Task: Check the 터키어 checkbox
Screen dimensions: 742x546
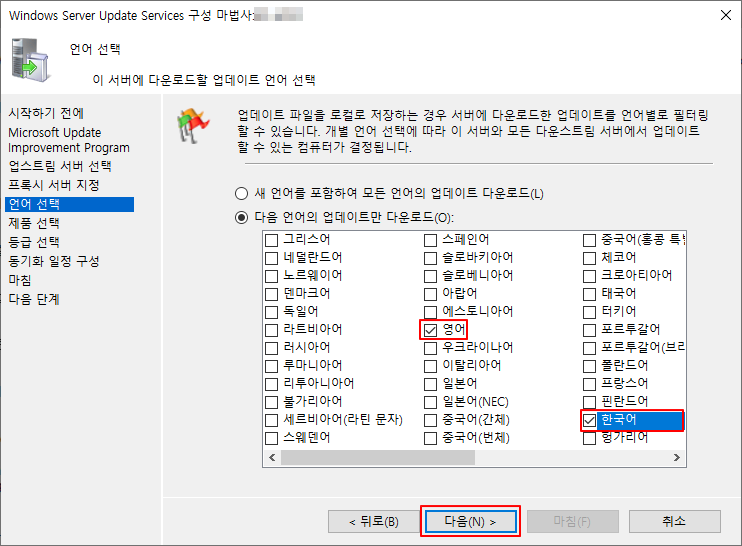Action: click(589, 312)
